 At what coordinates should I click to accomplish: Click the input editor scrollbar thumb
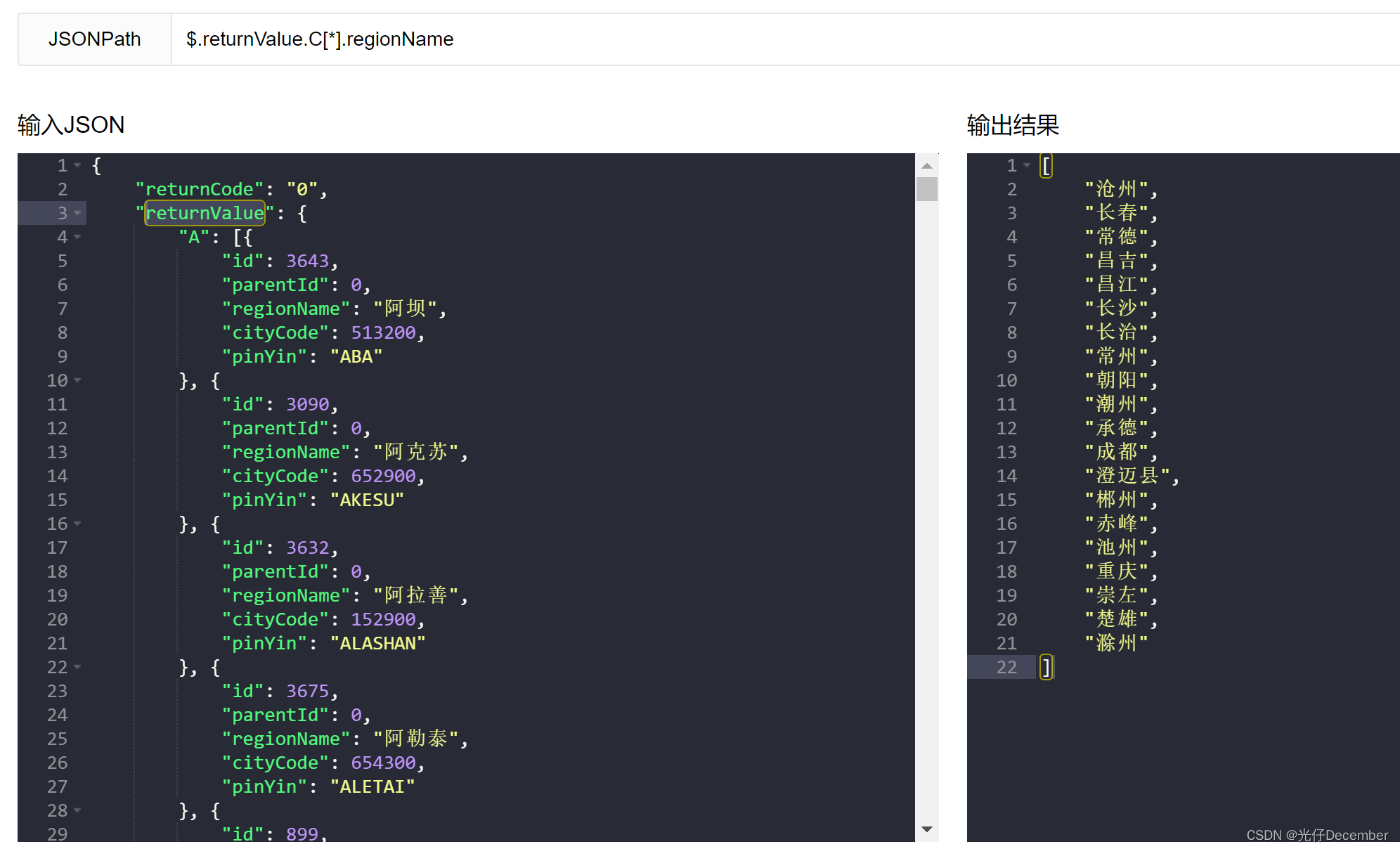point(927,189)
